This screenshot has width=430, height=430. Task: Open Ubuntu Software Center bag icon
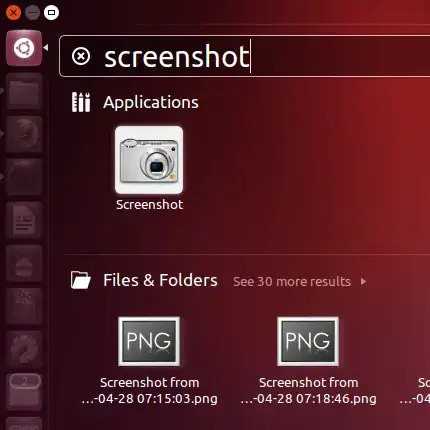pos(24,263)
